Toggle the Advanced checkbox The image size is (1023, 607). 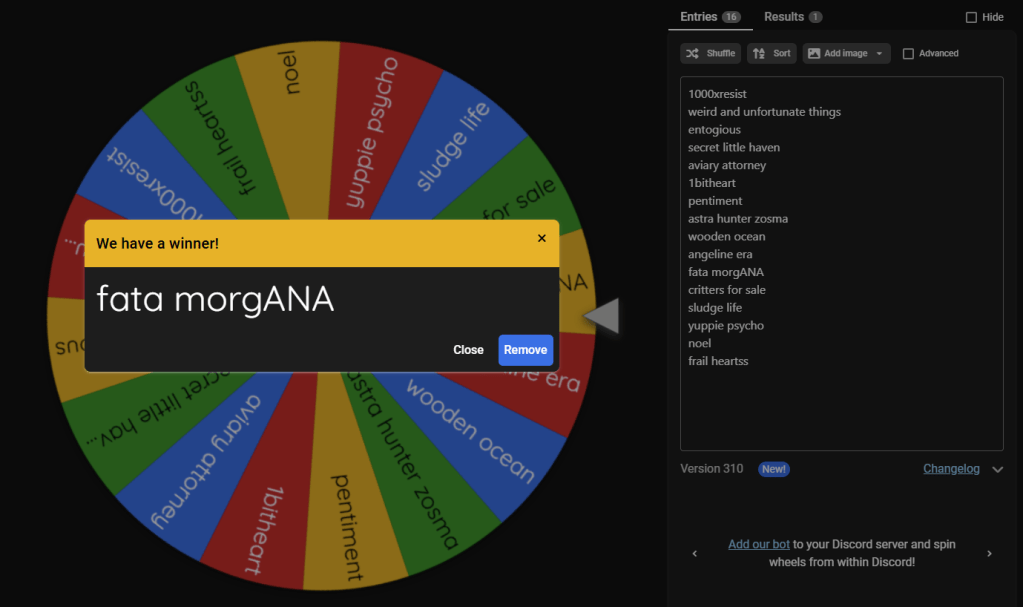[908, 54]
